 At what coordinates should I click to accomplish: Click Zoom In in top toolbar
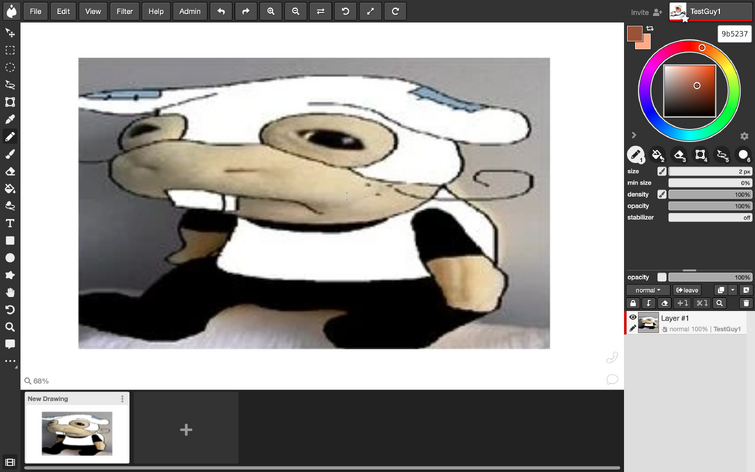point(271,11)
